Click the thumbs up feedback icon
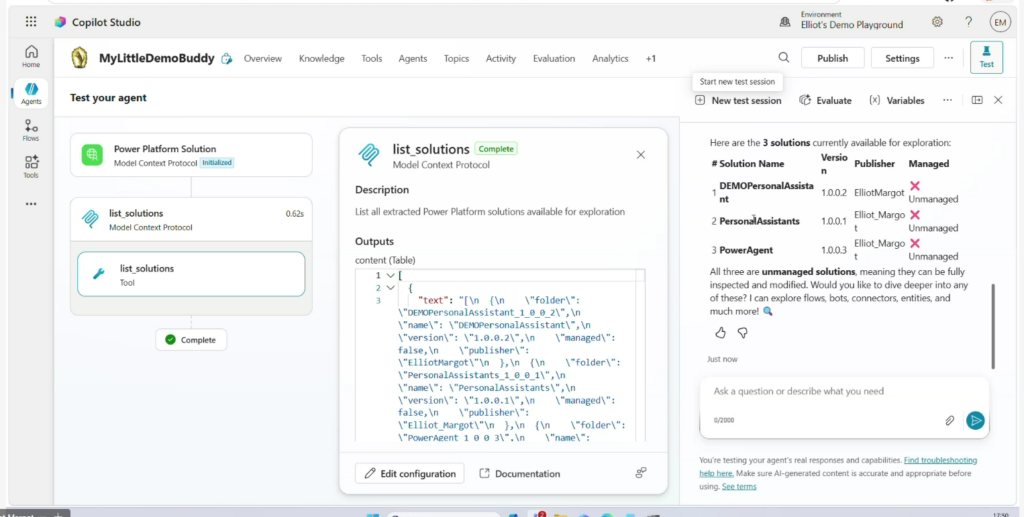 pyautogui.click(x=720, y=332)
